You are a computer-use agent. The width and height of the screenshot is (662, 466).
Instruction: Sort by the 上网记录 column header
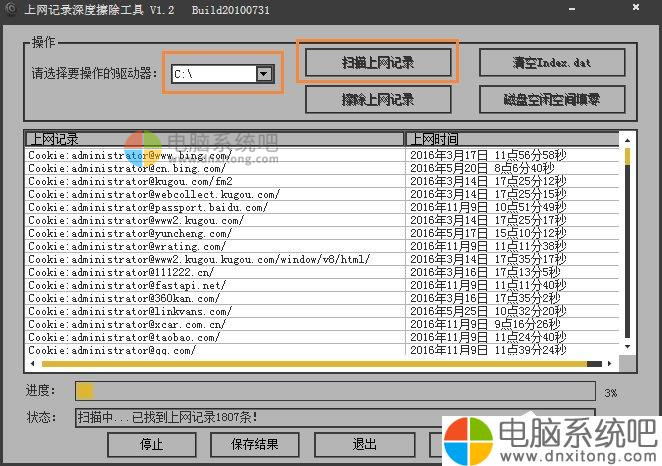click(214, 139)
